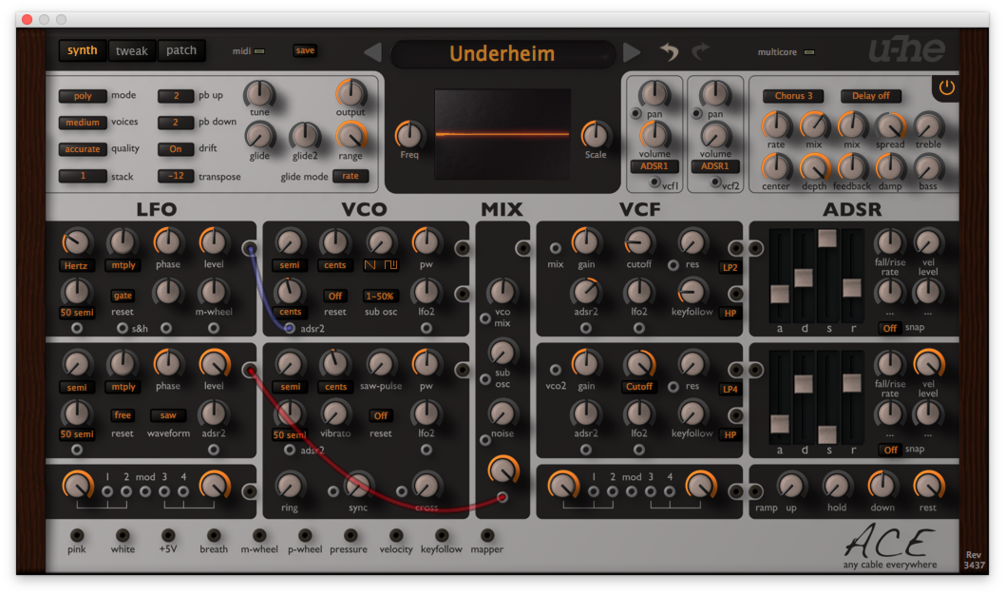Click ADSR1 attack slider

pos(780,294)
